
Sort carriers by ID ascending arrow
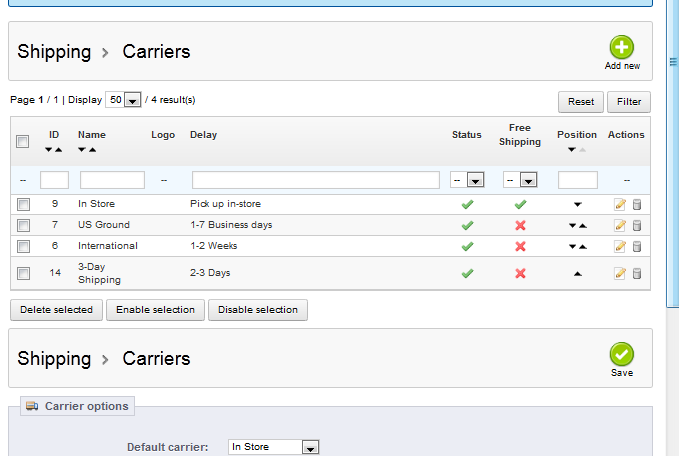(x=59, y=150)
